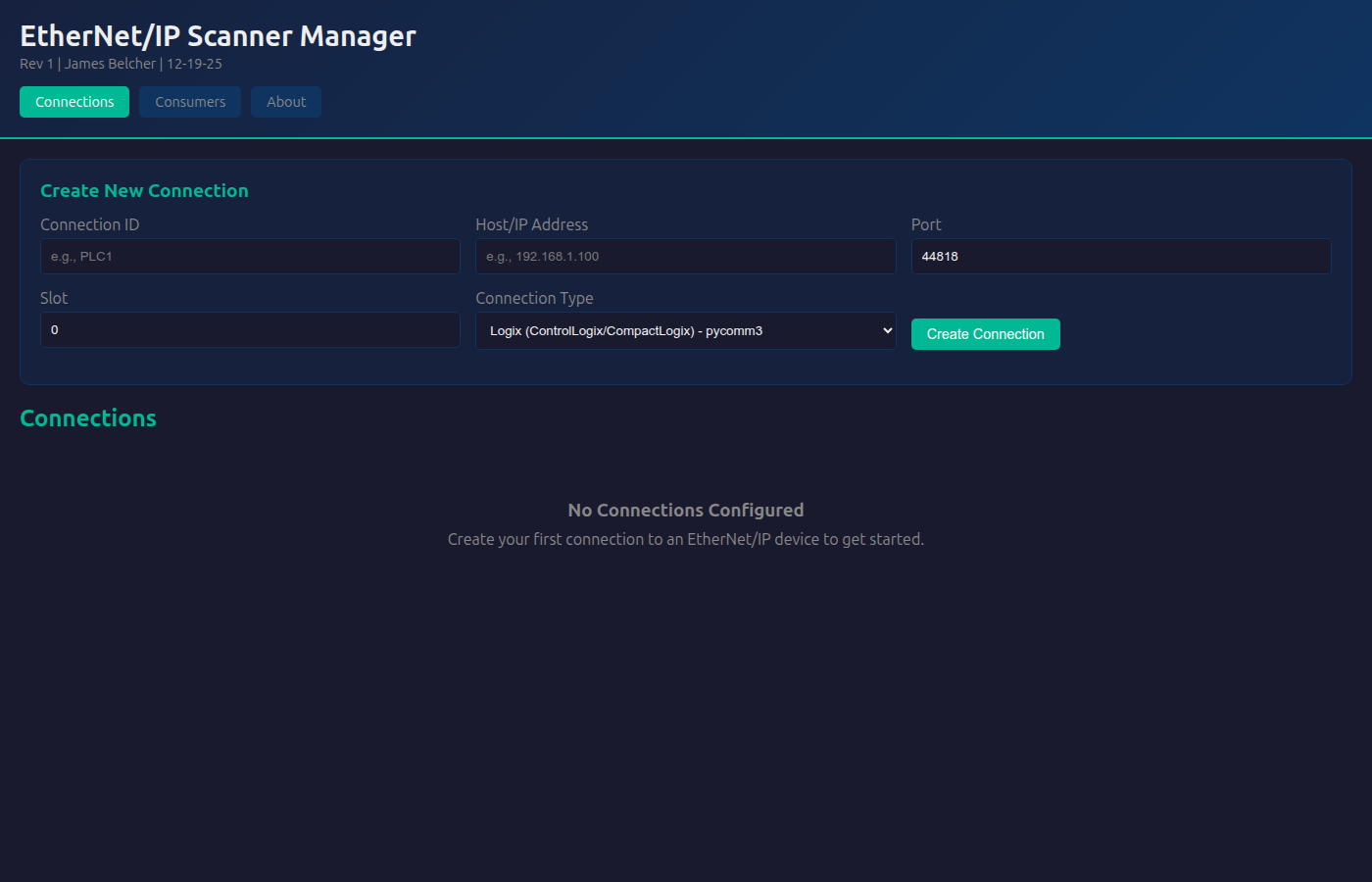Image resolution: width=1372 pixels, height=882 pixels.
Task: Click the Rev 1 James Belcher subtitle
Action: tap(122, 64)
